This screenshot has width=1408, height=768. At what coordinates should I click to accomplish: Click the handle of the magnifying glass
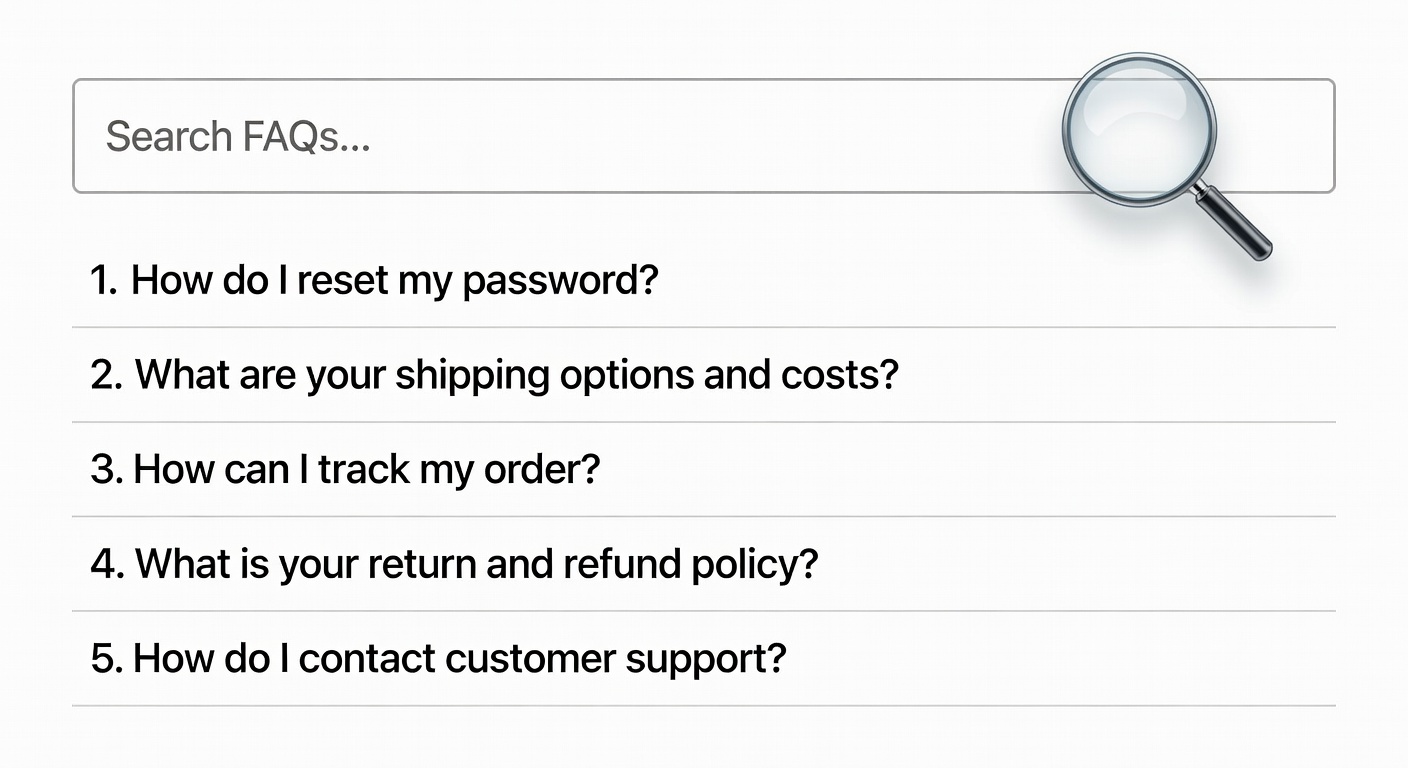click(1233, 222)
